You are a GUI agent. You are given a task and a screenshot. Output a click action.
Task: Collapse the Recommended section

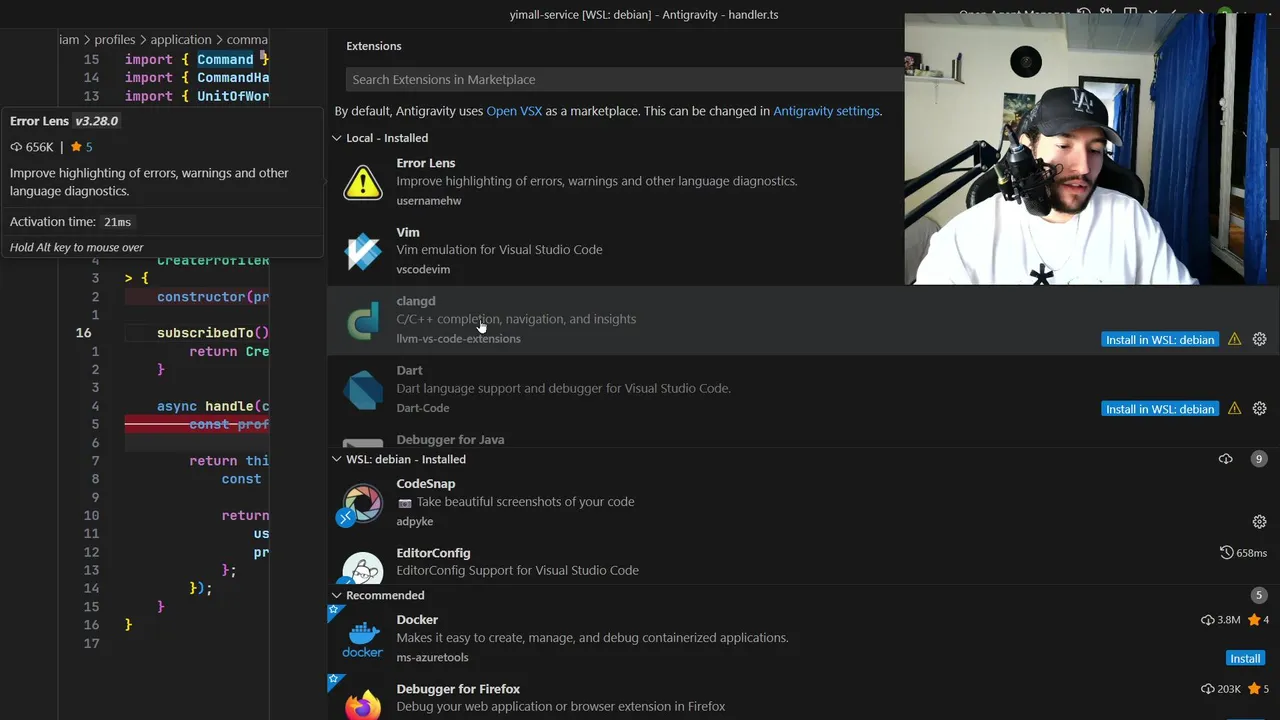point(337,595)
